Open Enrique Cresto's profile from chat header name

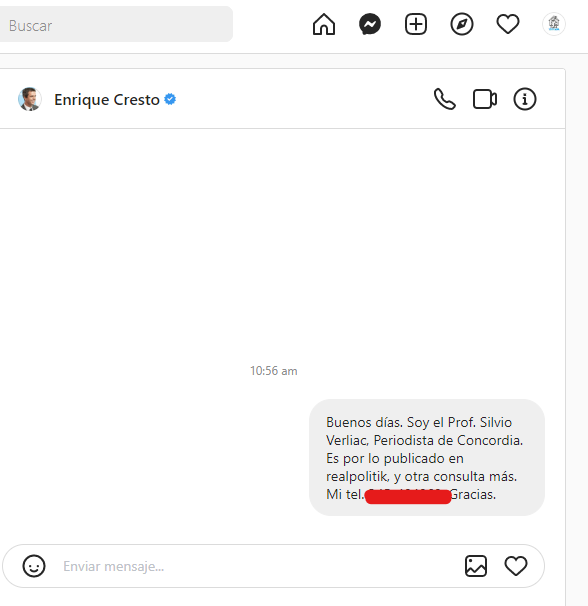[x=107, y=100]
